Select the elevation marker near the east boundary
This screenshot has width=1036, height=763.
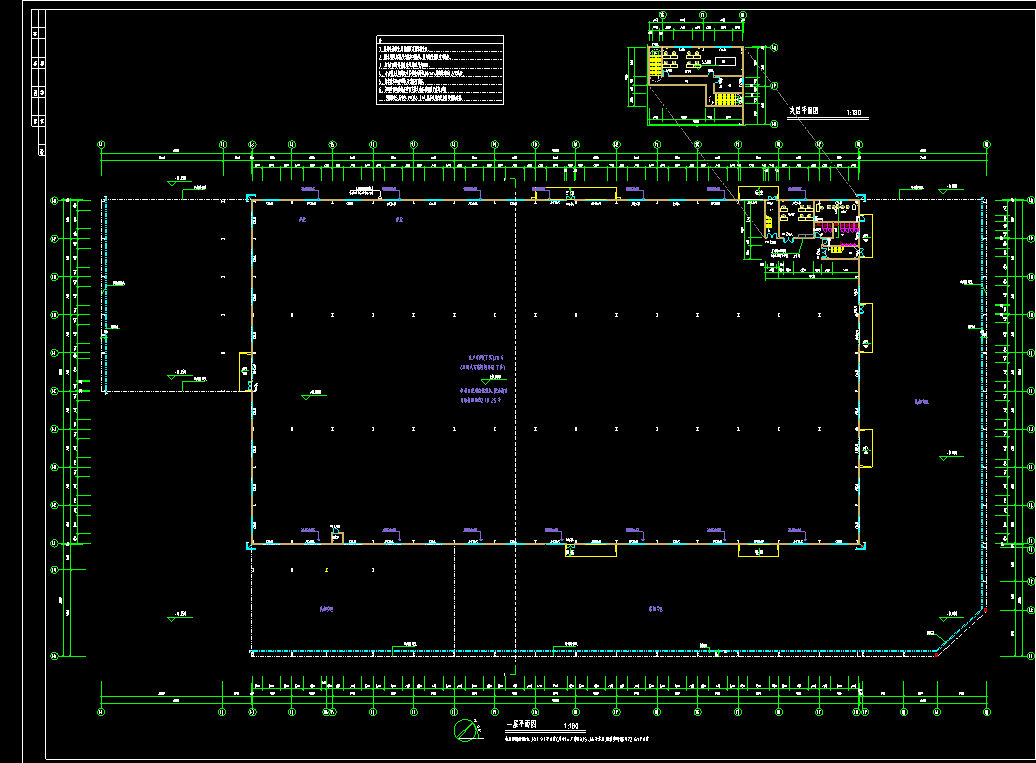[x=948, y=456]
